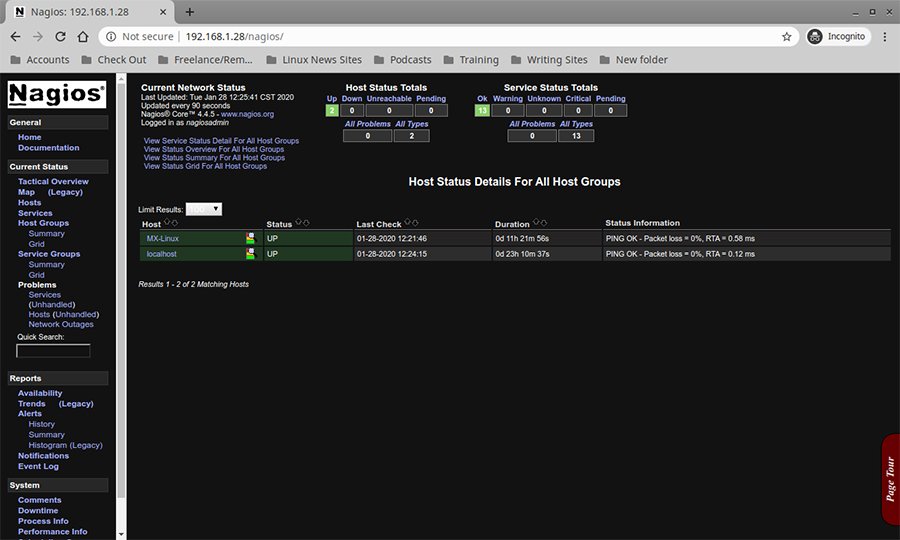
Task: Go back in browser history
Action: tap(15, 36)
